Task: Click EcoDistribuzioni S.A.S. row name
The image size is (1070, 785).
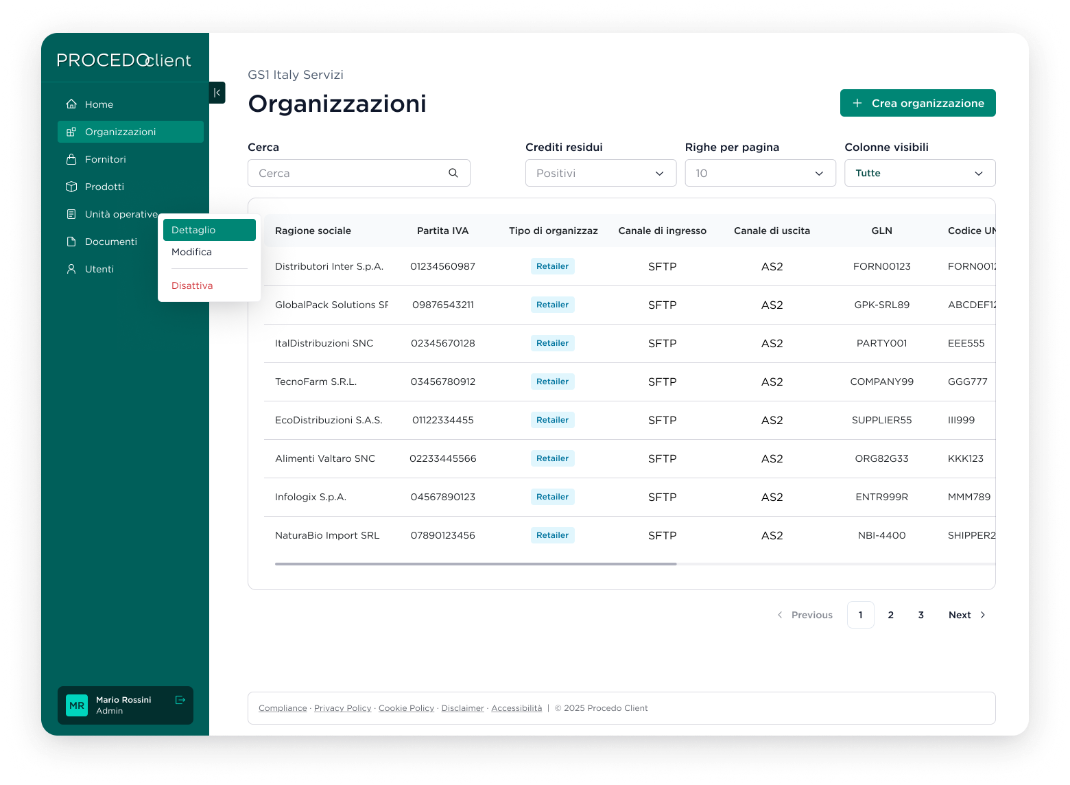Action: click(x=329, y=420)
